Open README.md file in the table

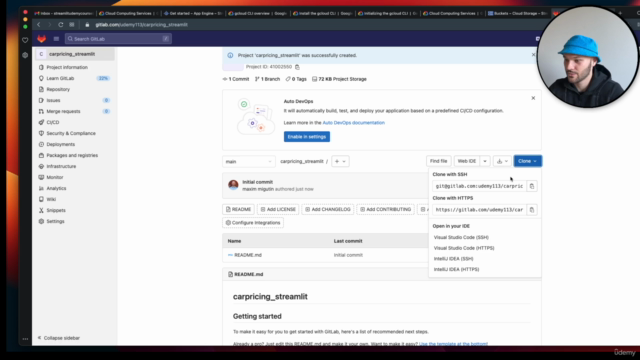click(248, 255)
